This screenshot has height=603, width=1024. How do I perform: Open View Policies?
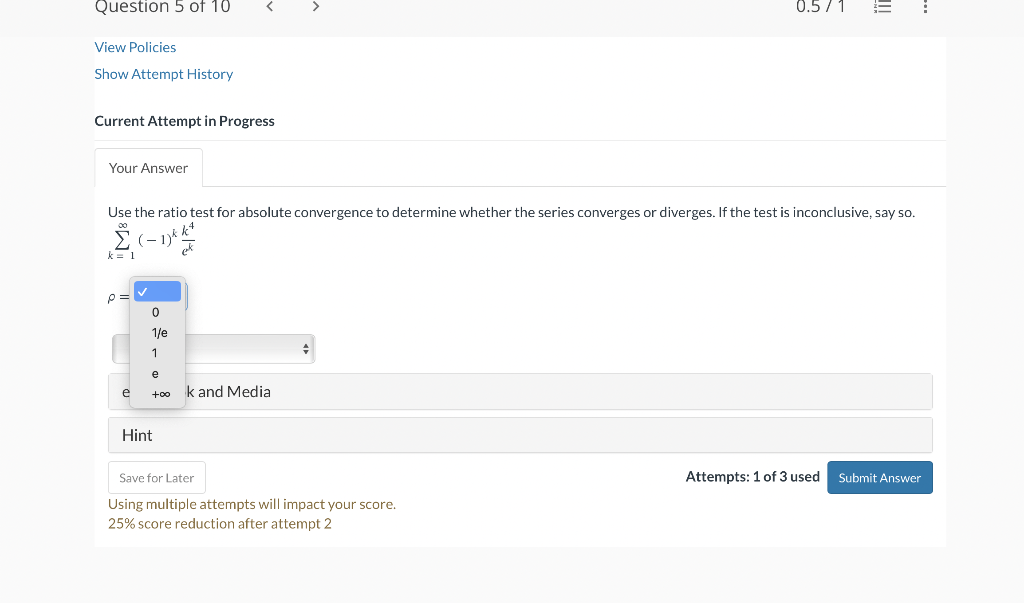pos(135,47)
